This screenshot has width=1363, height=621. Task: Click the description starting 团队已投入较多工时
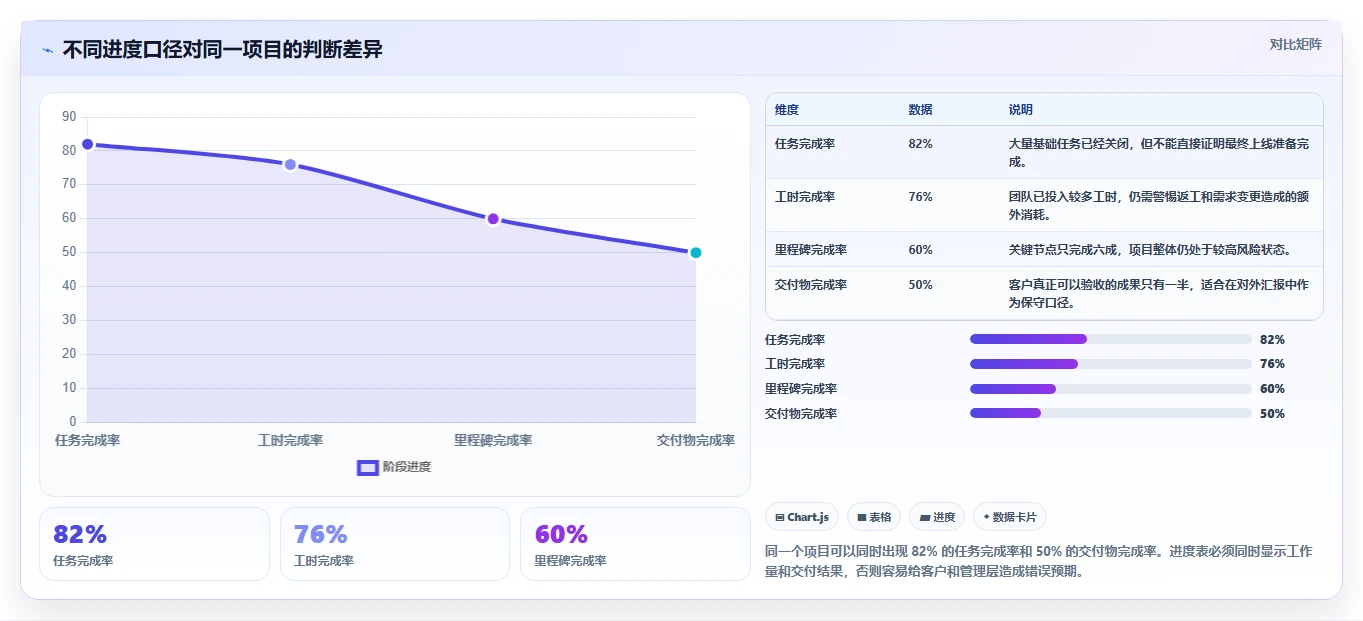(x=1159, y=205)
